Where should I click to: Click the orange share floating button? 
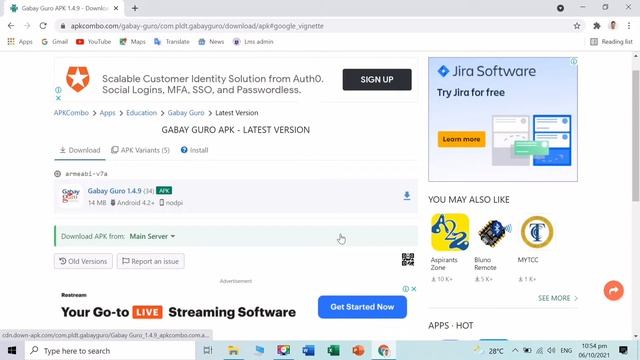tap(613, 291)
